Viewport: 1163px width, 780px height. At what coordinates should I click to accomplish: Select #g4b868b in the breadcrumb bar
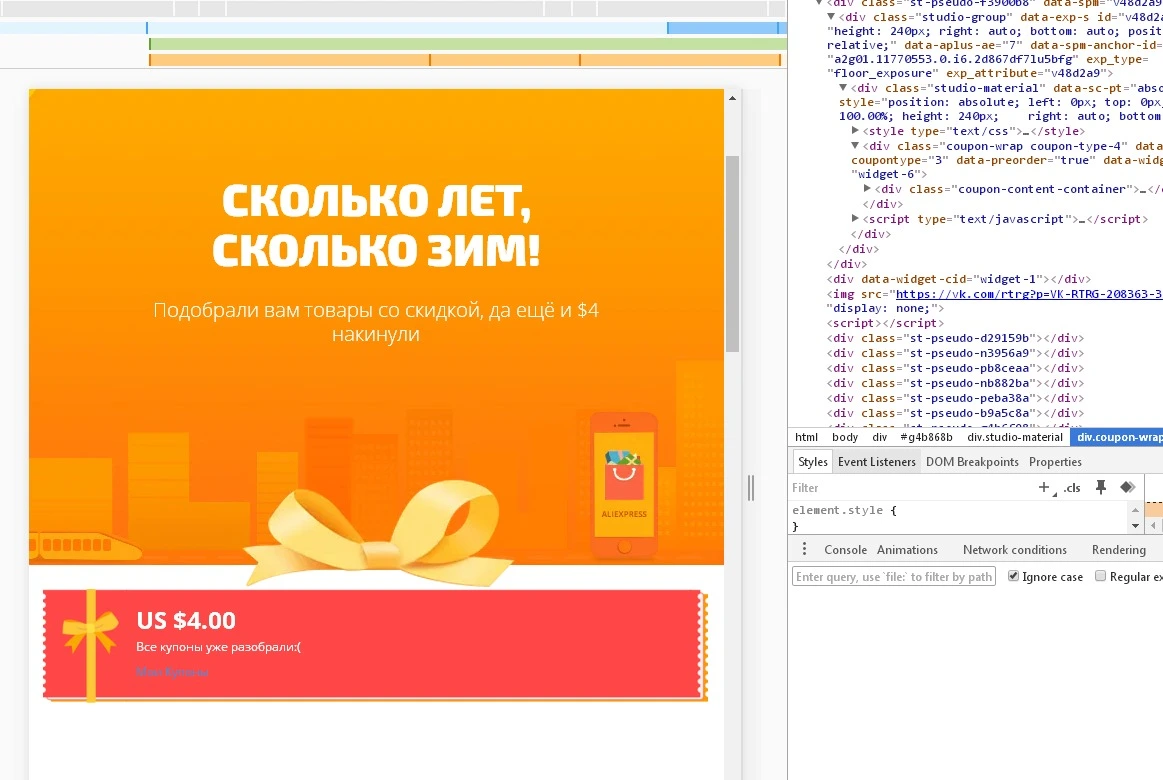tap(926, 437)
